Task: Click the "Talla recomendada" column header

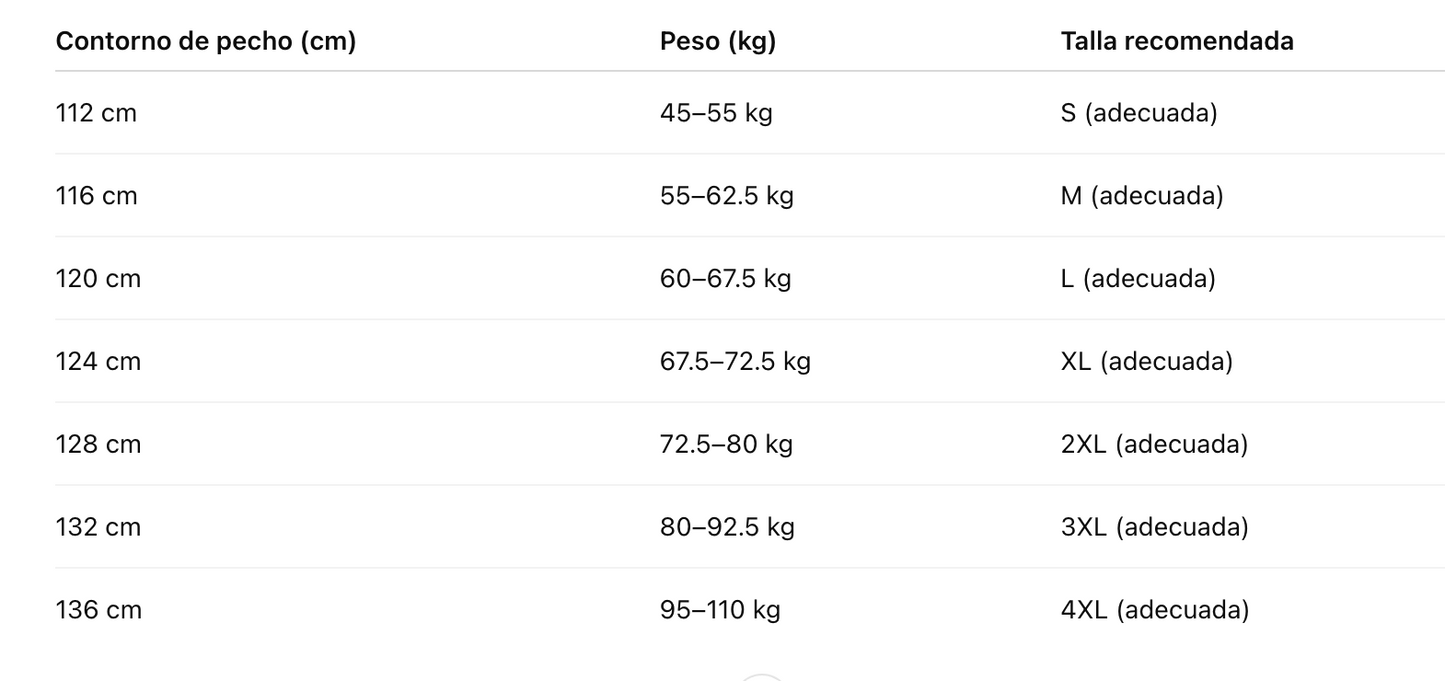Action: pos(1177,41)
